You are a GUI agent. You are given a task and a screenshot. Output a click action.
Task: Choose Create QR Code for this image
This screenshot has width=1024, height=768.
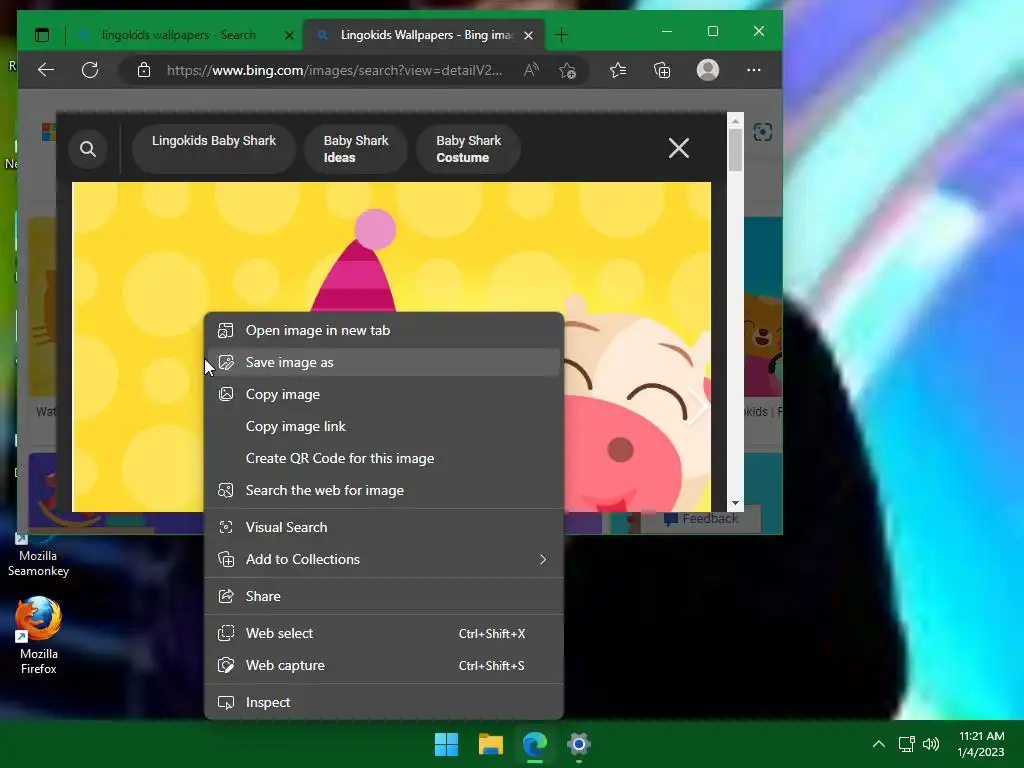(383, 458)
